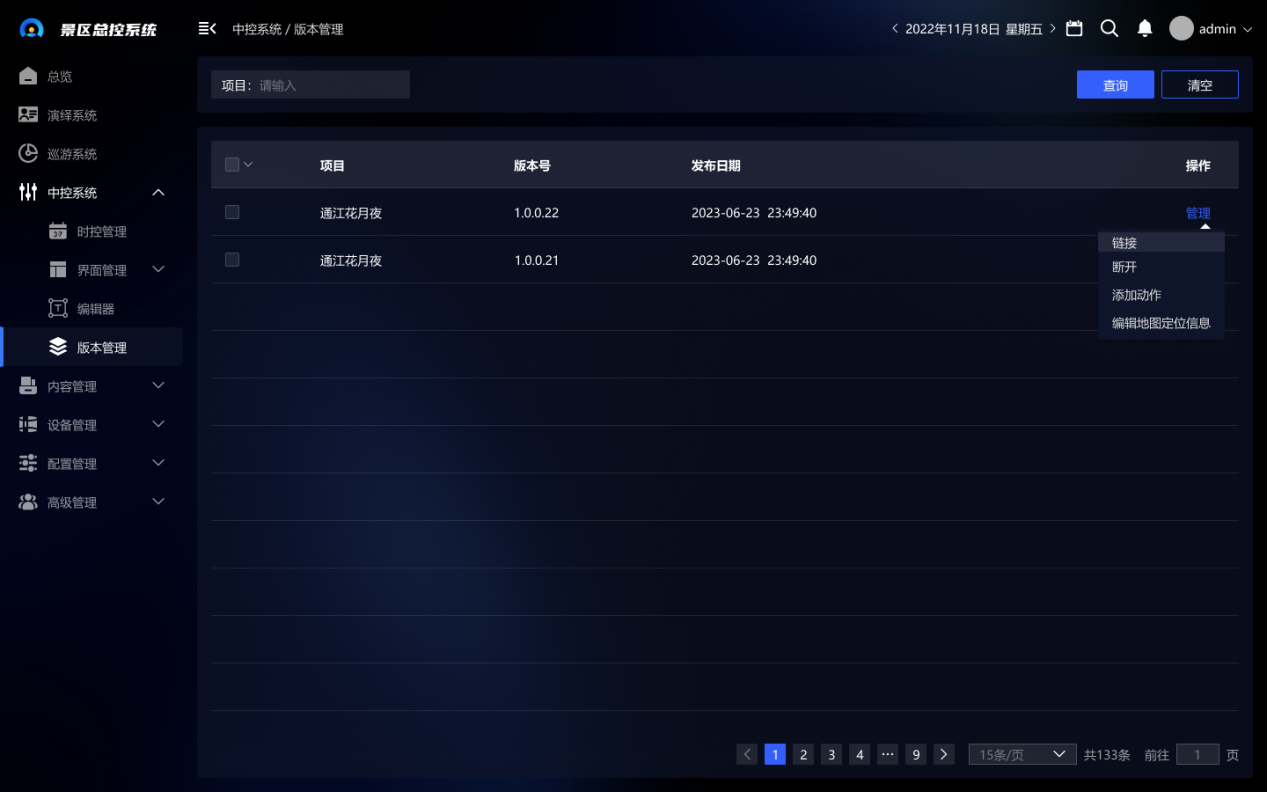
Task: Click the search magnifier icon in header
Action: point(1109,29)
